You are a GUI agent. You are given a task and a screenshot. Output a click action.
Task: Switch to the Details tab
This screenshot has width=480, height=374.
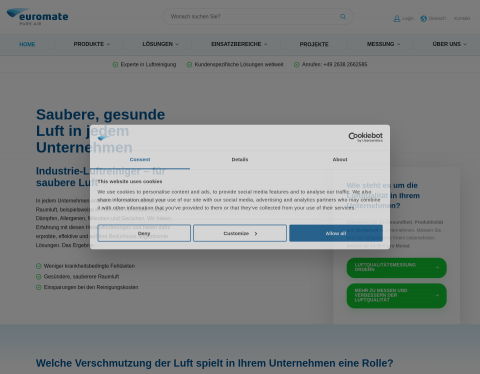click(240, 160)
